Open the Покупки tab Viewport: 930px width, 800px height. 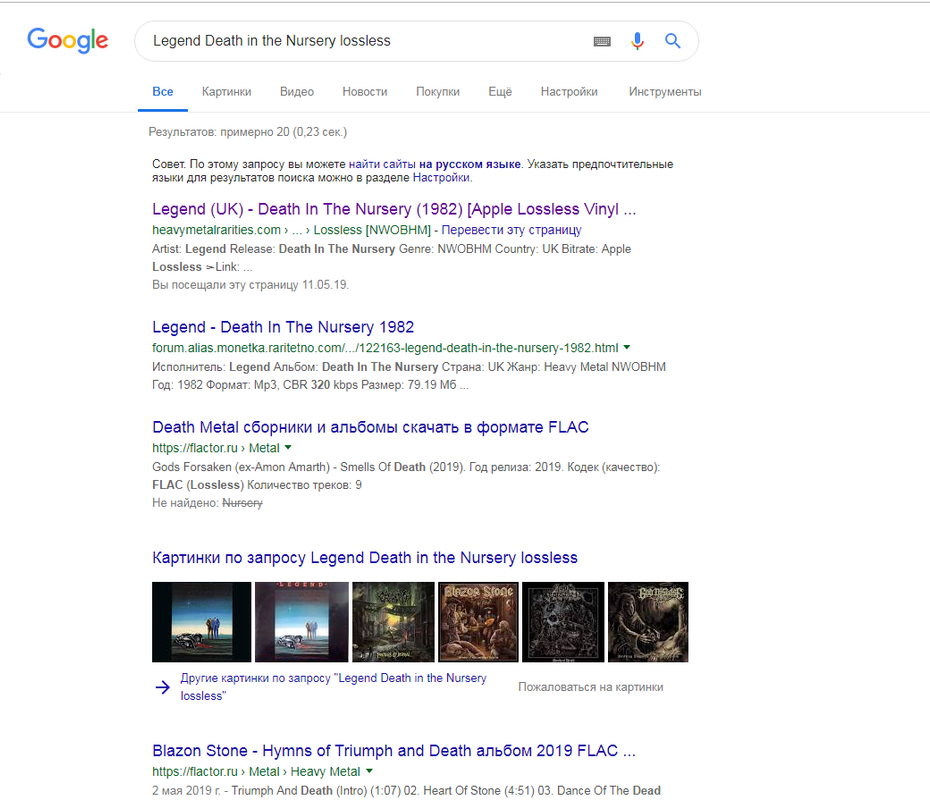pos(438,92)
